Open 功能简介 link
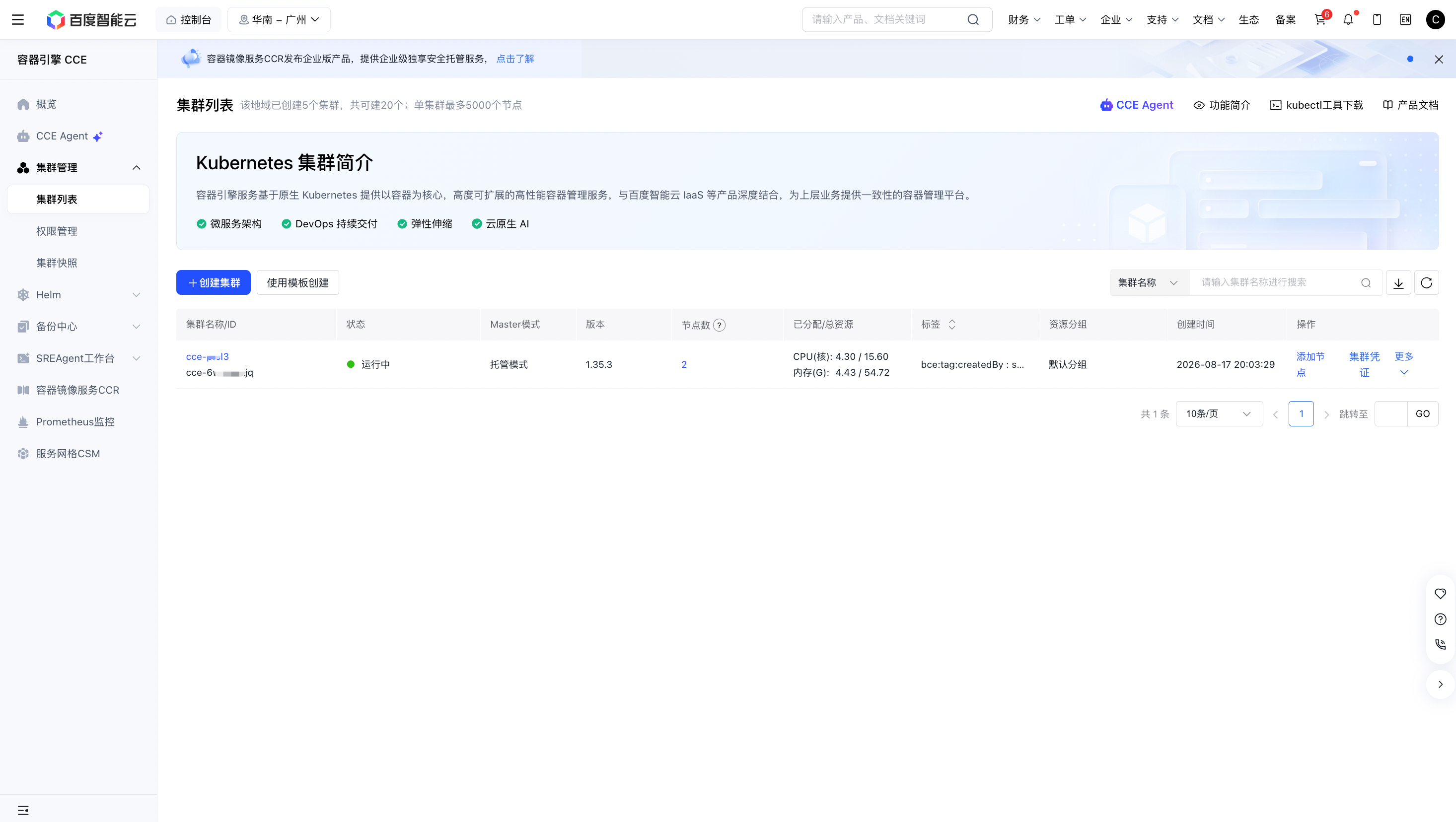 tap(1222, 105)
